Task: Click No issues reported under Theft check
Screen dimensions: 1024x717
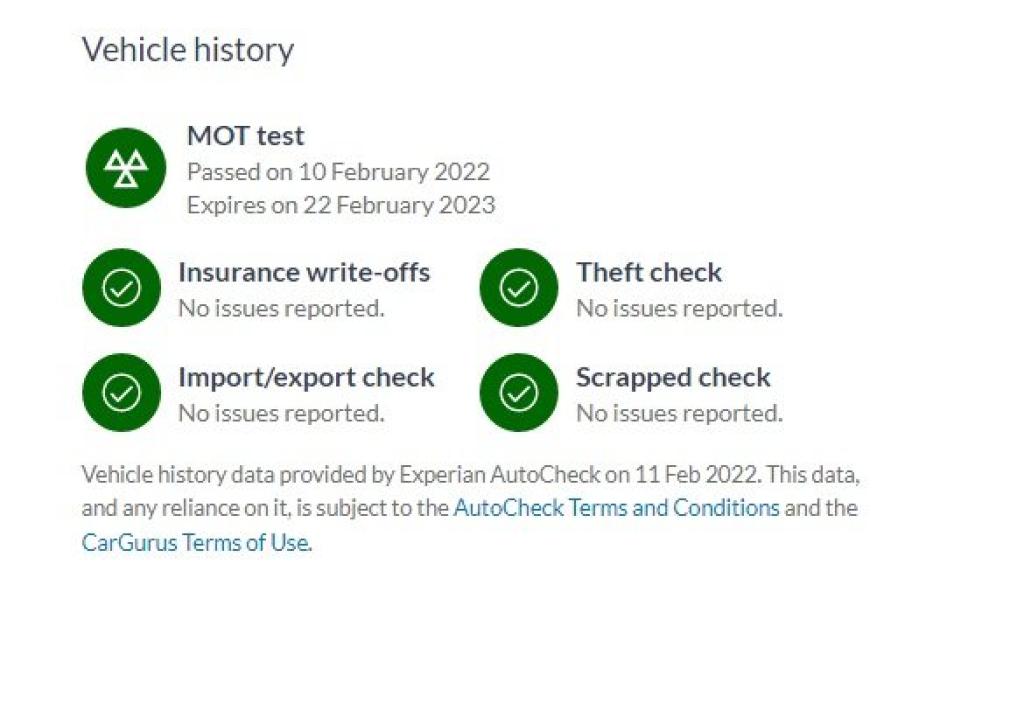Action: pyautogui.click(x=679, y=308)
